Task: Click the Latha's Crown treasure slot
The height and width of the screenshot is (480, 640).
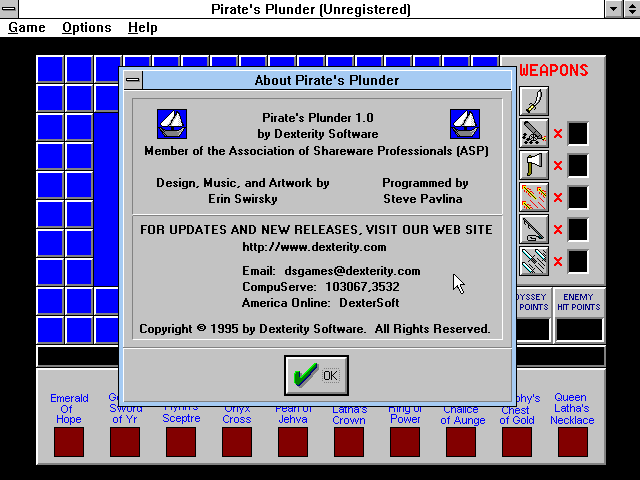Action: click(x=349, y=442)
